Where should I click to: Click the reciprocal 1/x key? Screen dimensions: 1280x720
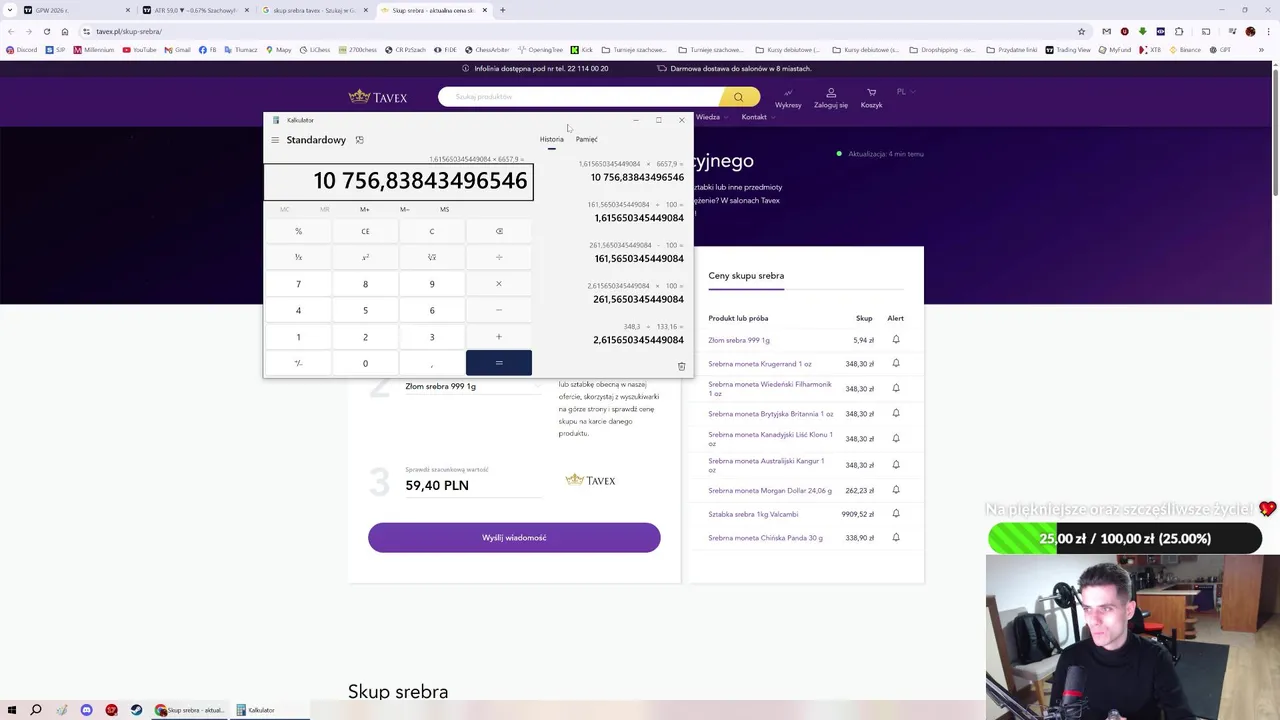[298, 257]
